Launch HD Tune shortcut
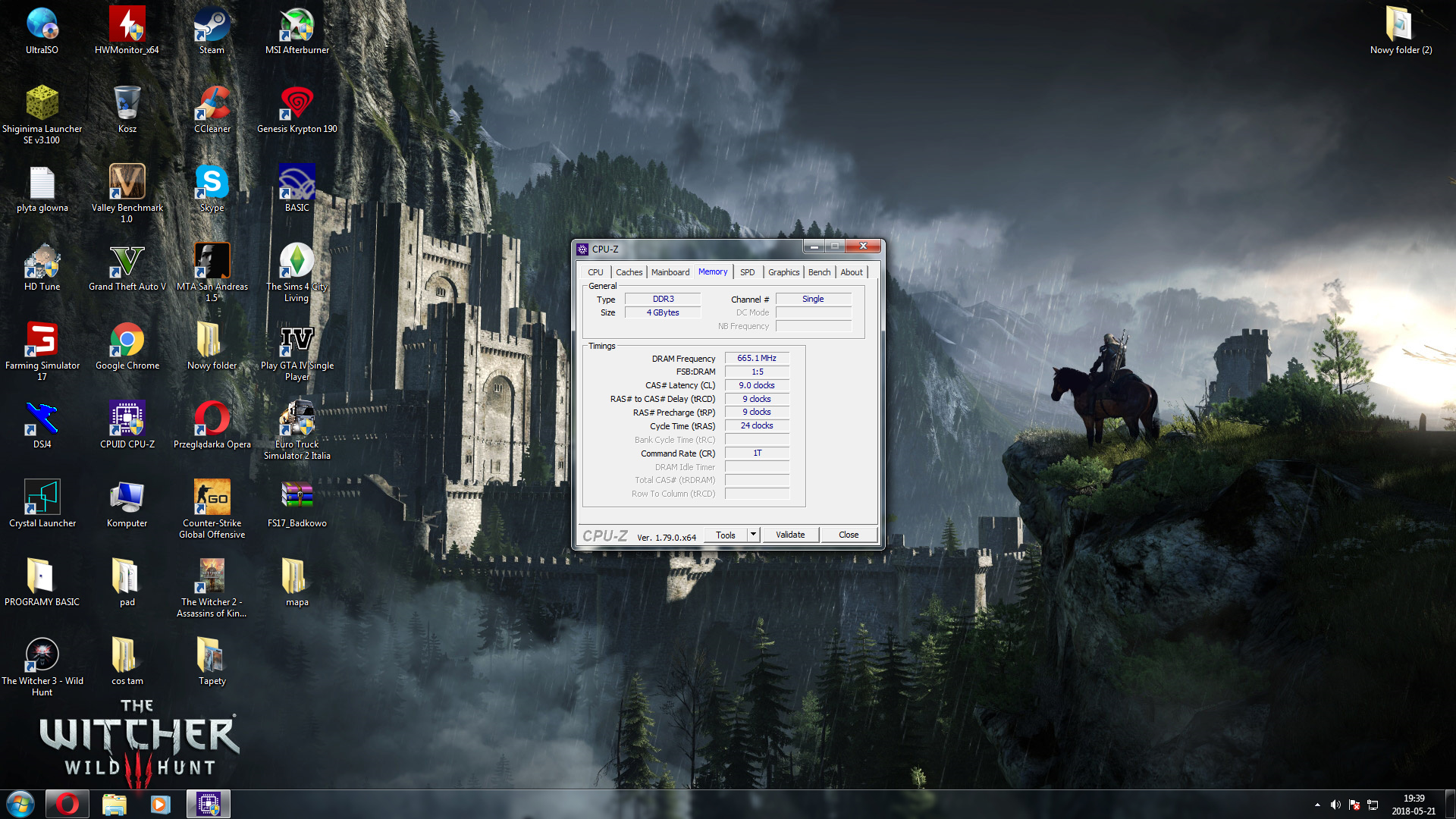Viewport: 1456px width, 819px height. click(42, 268)
